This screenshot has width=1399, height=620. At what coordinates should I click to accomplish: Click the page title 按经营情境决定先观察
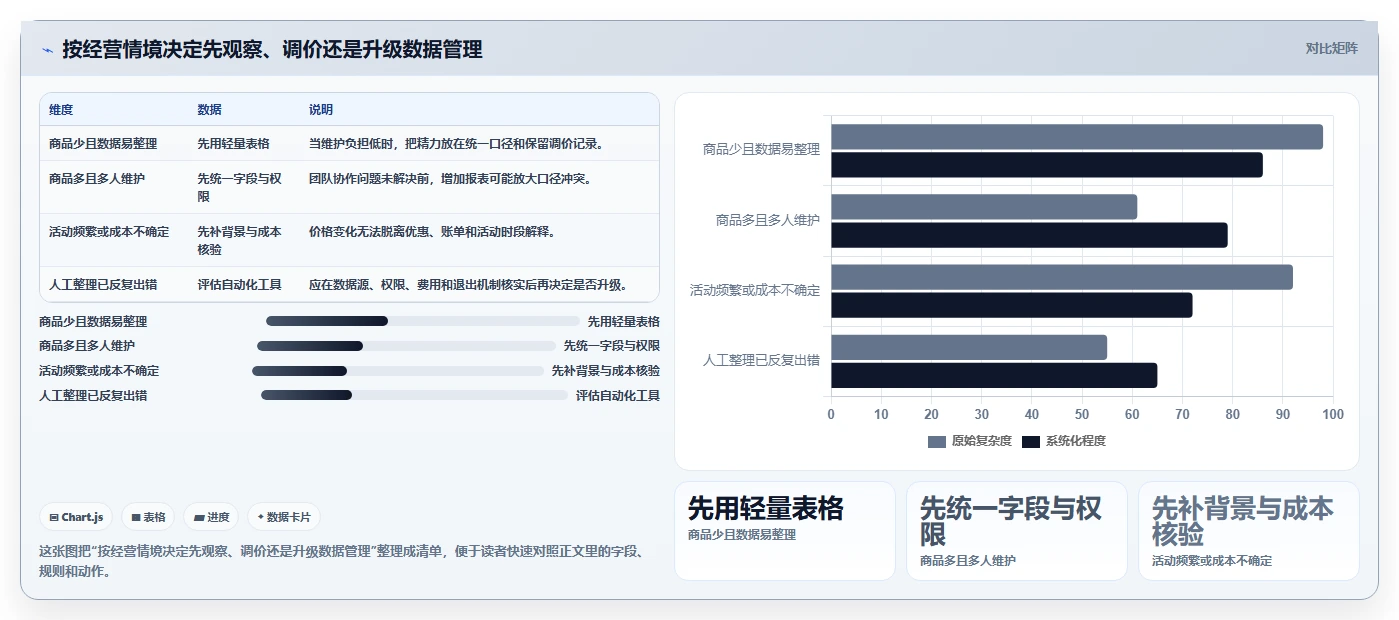(x=272, y=49)
